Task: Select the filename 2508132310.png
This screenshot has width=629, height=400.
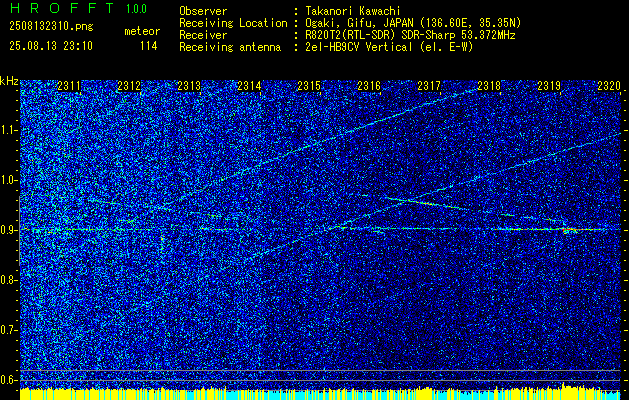Action: coord(51,27)
